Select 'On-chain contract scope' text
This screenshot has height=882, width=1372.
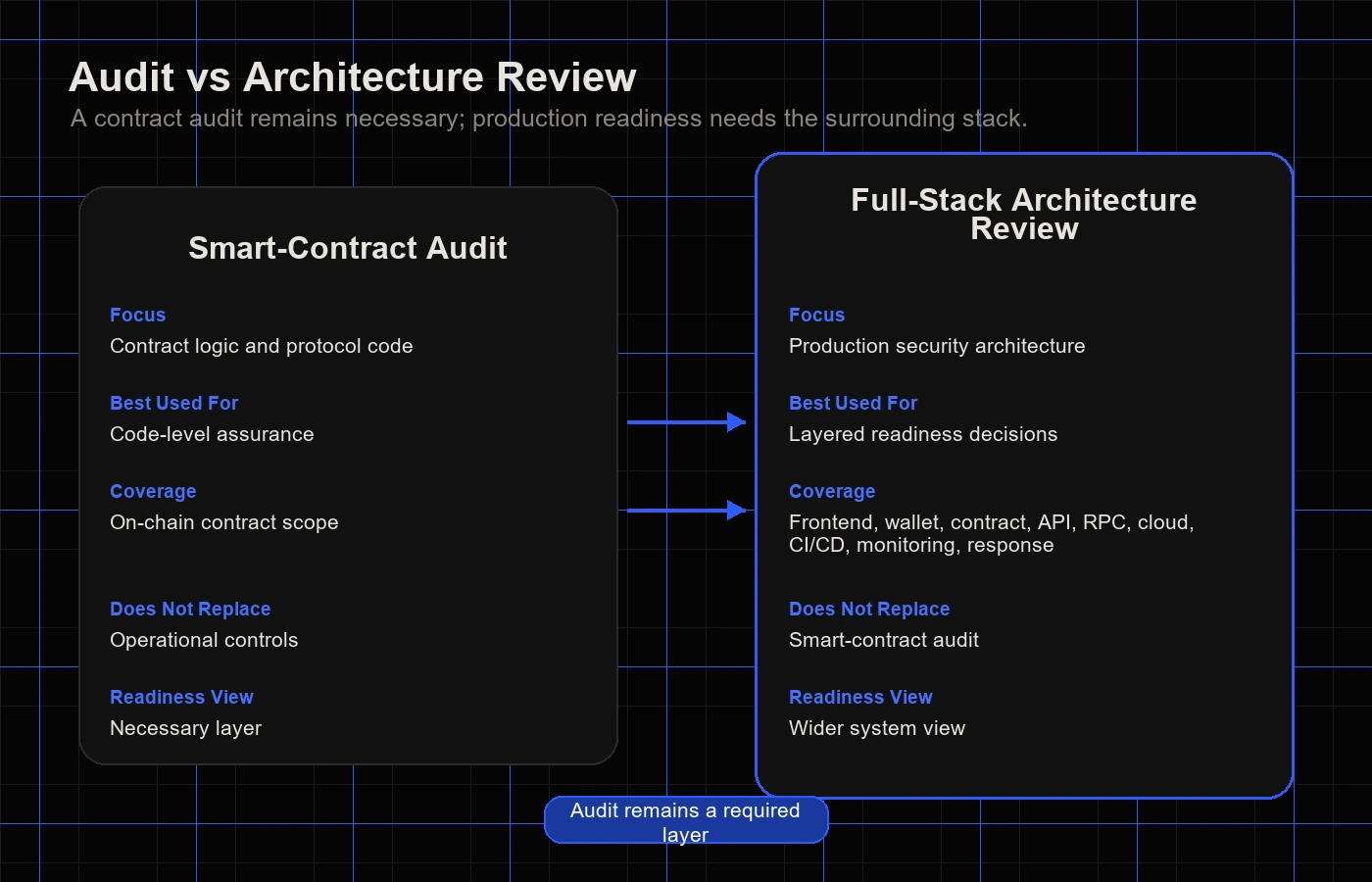click(x=224, y=522)
